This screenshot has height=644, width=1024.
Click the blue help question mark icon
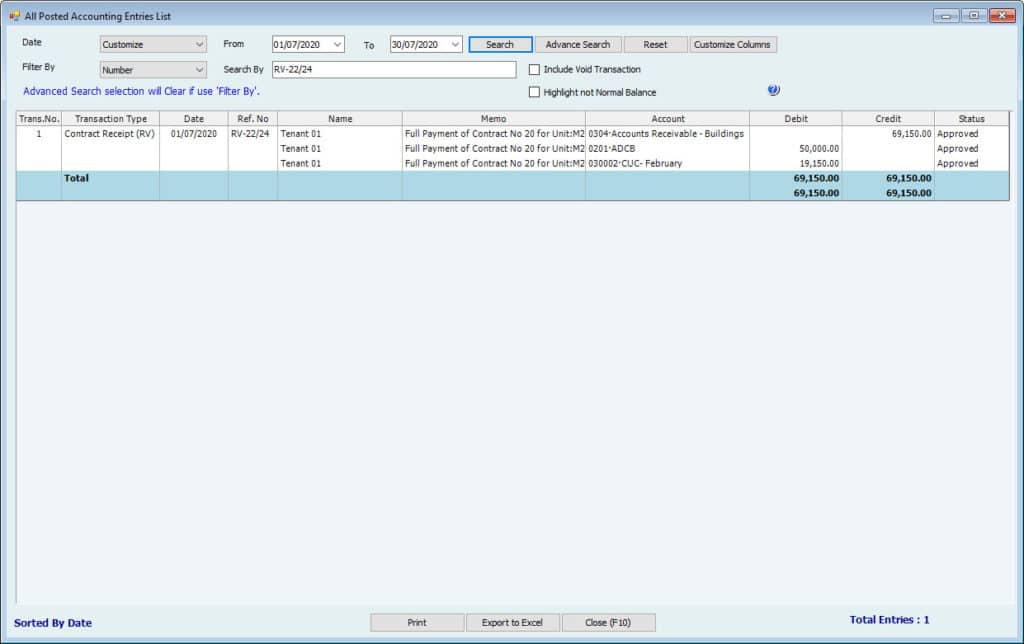click(x=773, y=90)
